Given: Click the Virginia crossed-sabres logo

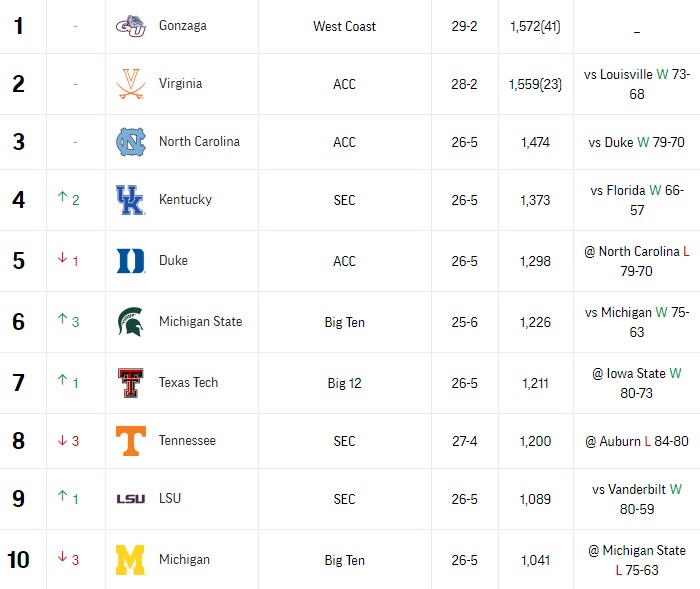Looking at the screenshot, I should [x=131, y=84].
